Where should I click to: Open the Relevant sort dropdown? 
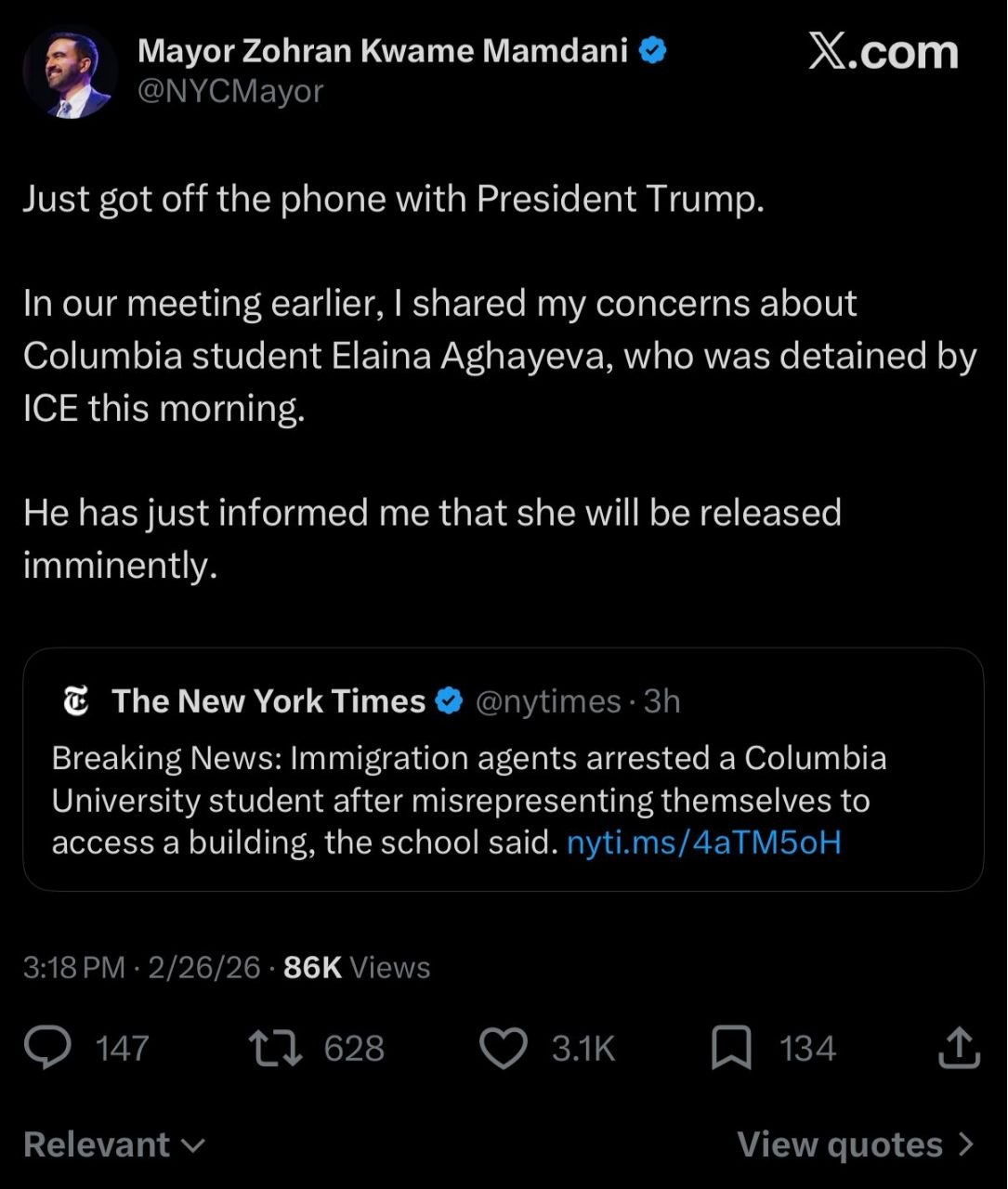pos(113,1144)
